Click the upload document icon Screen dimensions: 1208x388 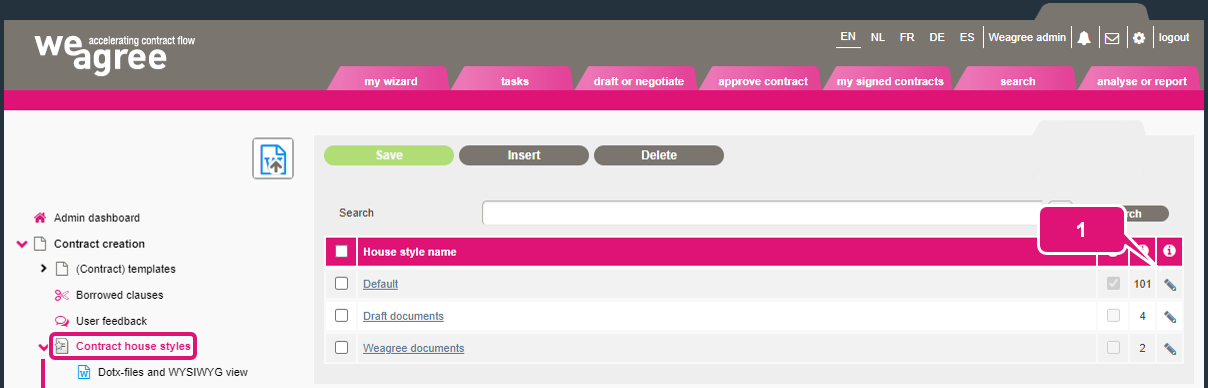(272, 158)
